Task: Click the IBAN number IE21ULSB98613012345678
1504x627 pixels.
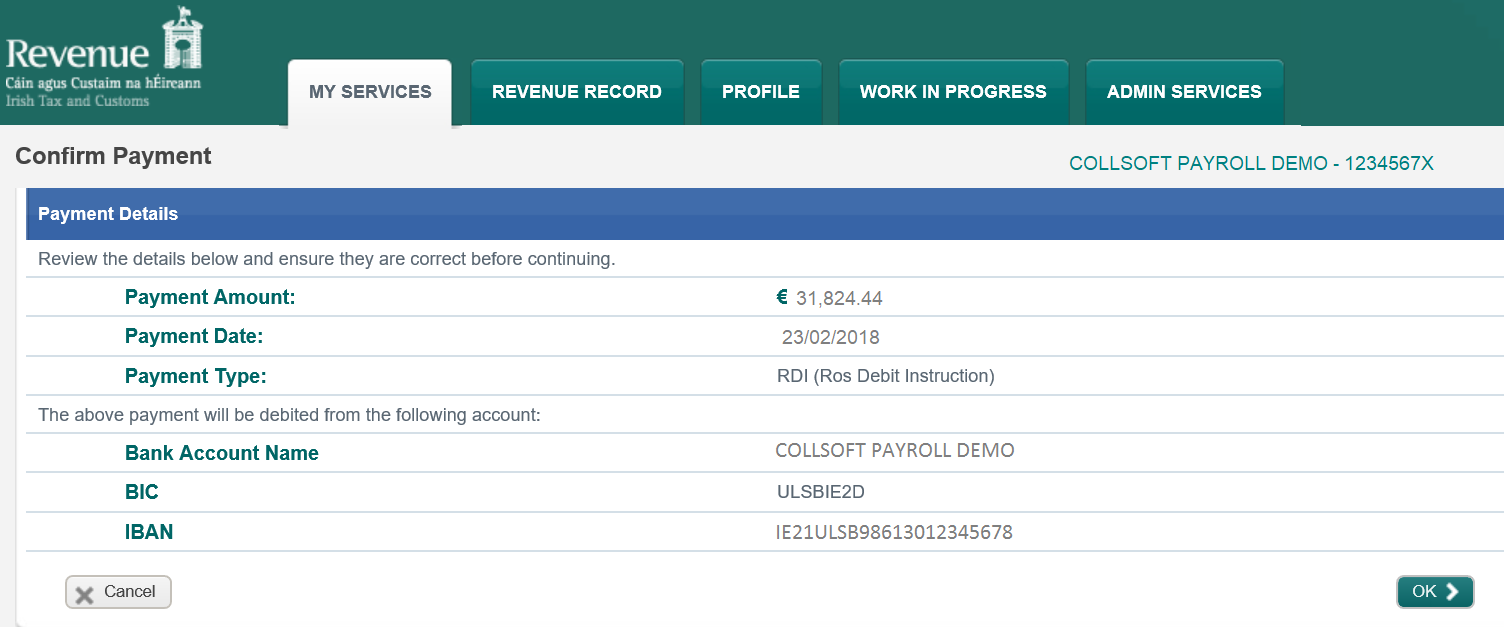Action: coord(894,532)
